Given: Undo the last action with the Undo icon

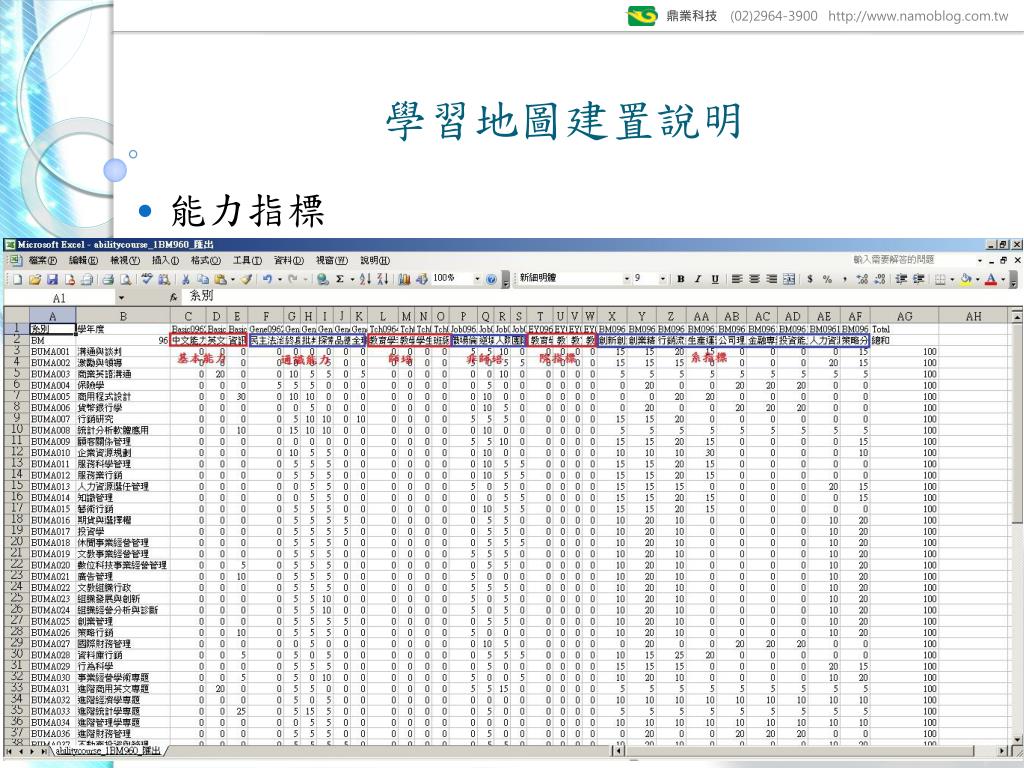Looking at the screenshot, I should click(x=267, y=280).
